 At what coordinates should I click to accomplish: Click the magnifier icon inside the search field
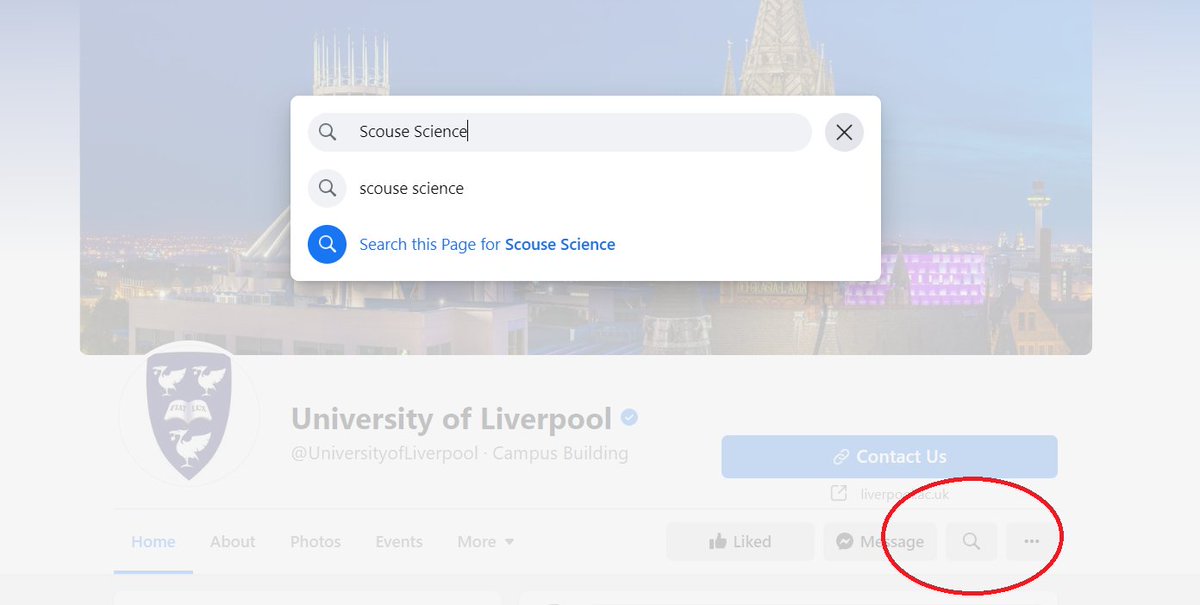pyautogui.click(x=327, y=132)
